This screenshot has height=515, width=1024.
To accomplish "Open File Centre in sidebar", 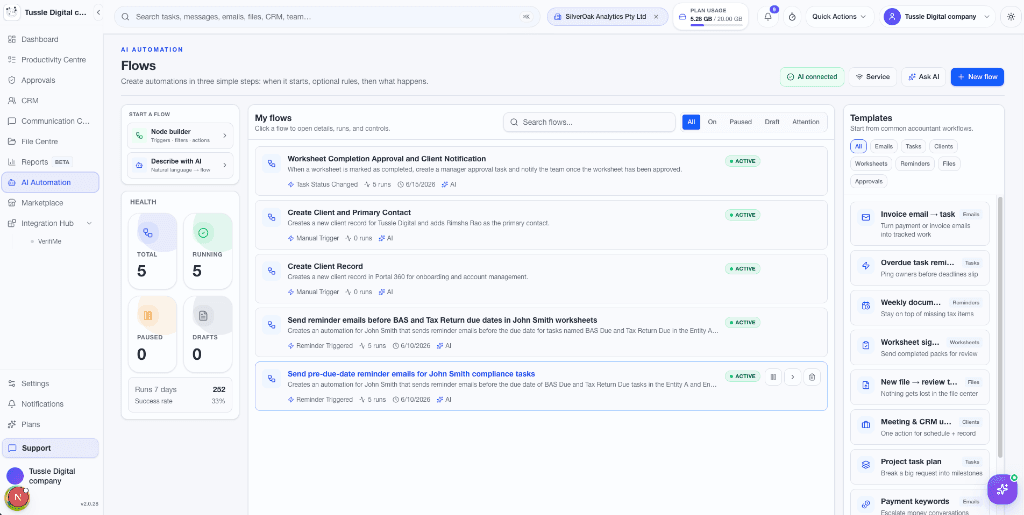I will (50, 141).
